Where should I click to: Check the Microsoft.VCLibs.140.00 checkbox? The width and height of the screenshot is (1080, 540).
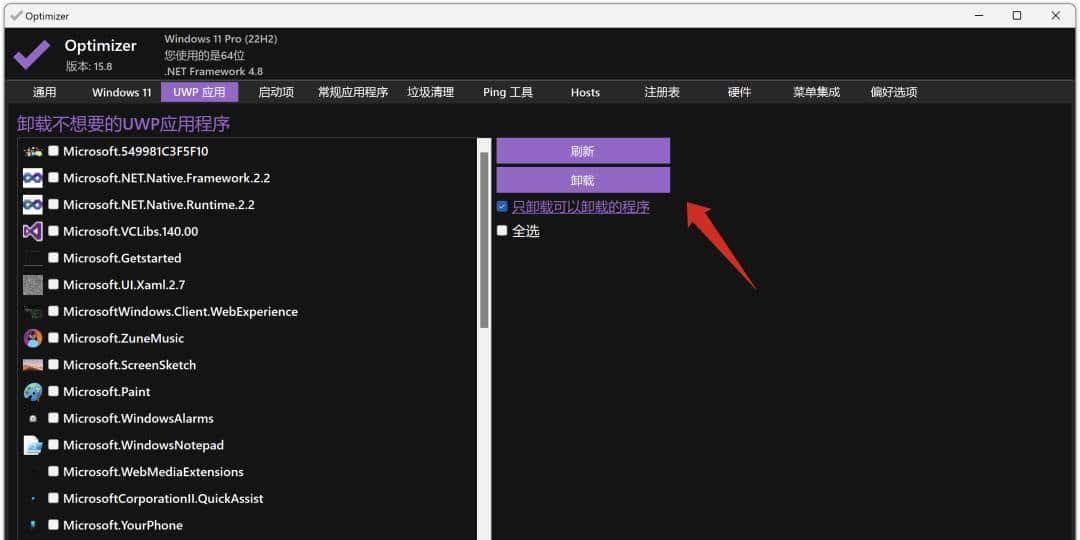pos(53,231)
